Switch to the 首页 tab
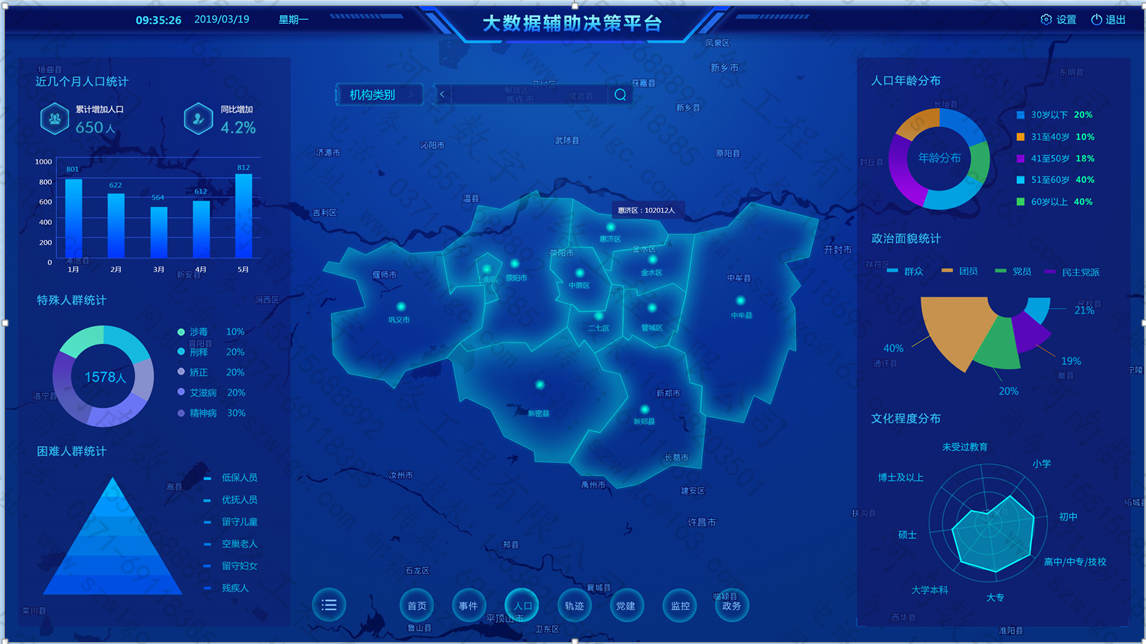This screenshot has height=644, width=1146. tap(416, 605)
